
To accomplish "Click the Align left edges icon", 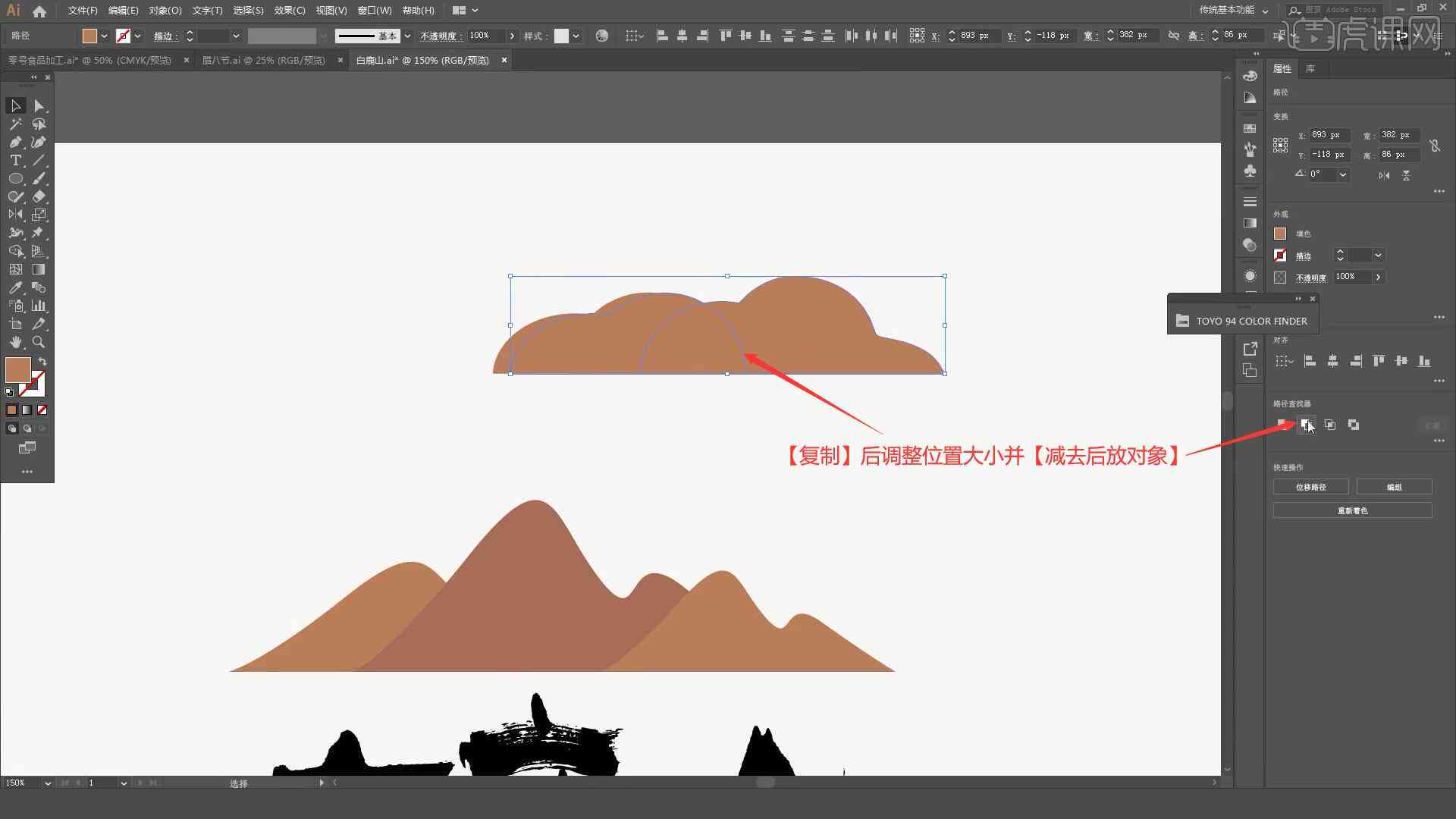I will point(1309,360).
